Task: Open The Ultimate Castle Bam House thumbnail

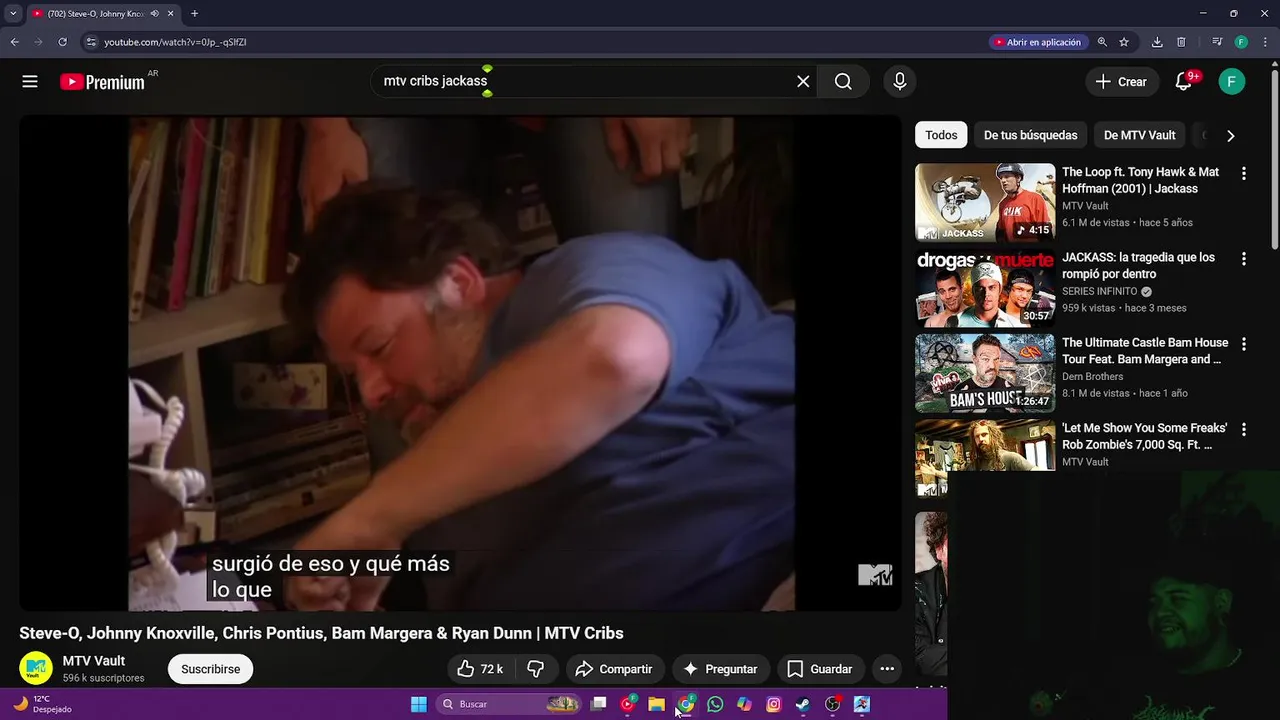Action: coord(985,373)
